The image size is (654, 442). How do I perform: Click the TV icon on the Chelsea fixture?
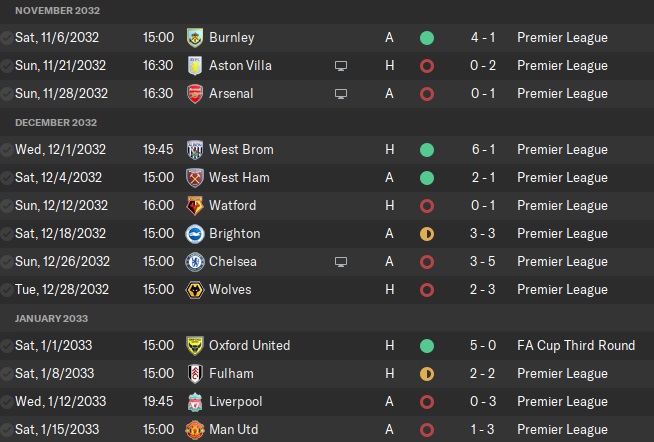pyautogui.click(x=341, y=262)
